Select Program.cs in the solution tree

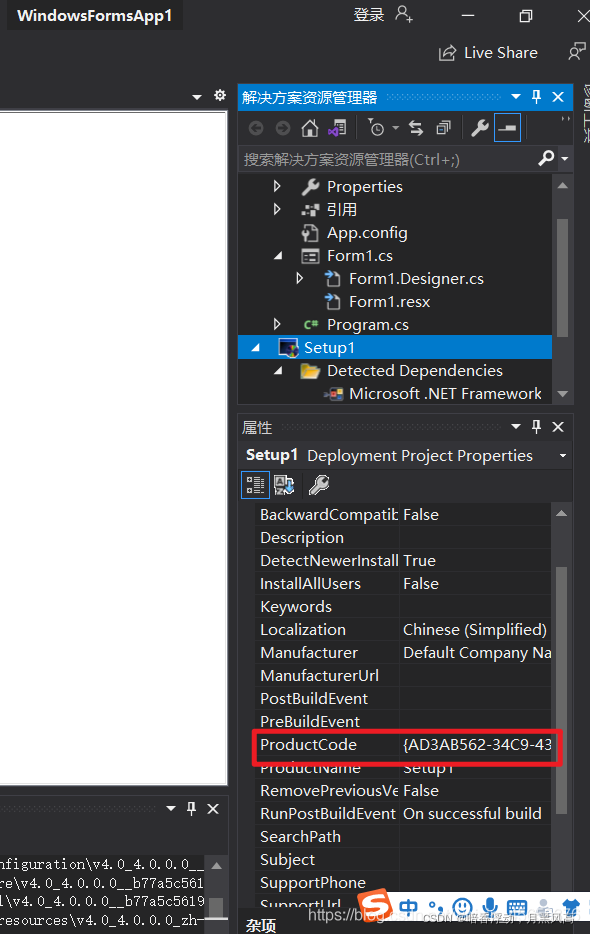point(368,325)
